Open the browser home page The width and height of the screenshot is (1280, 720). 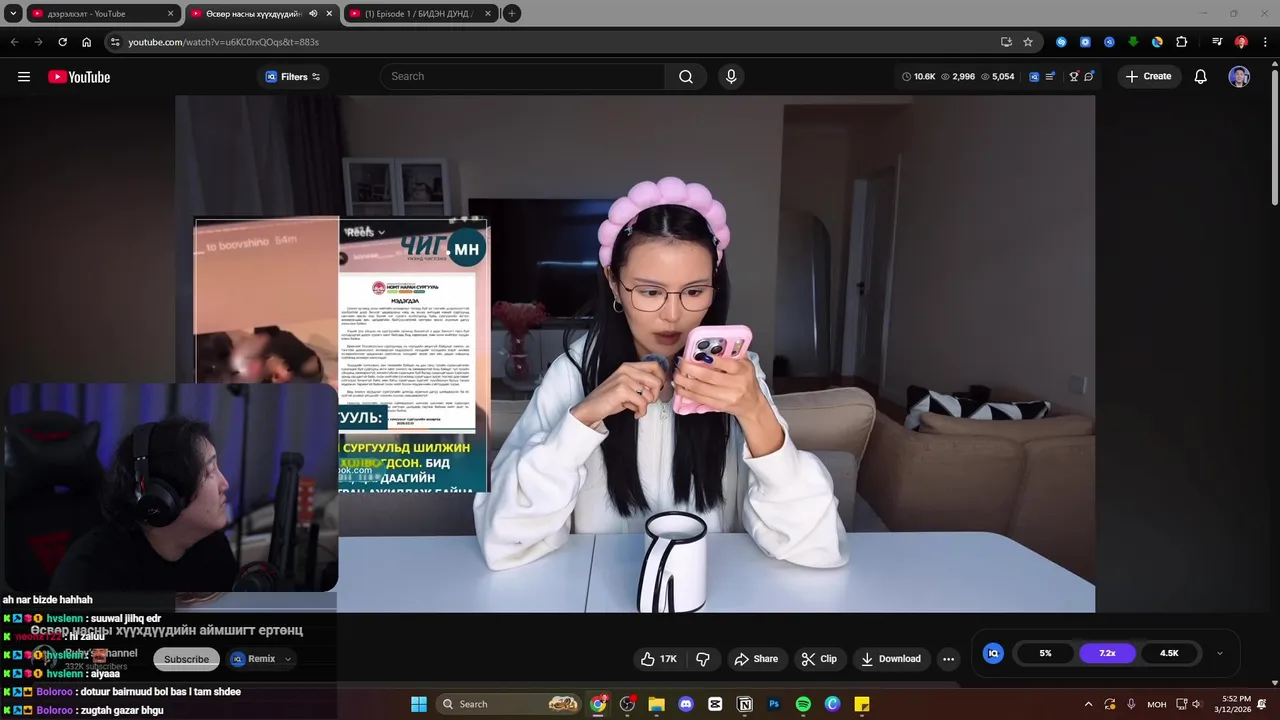(86, 42)
